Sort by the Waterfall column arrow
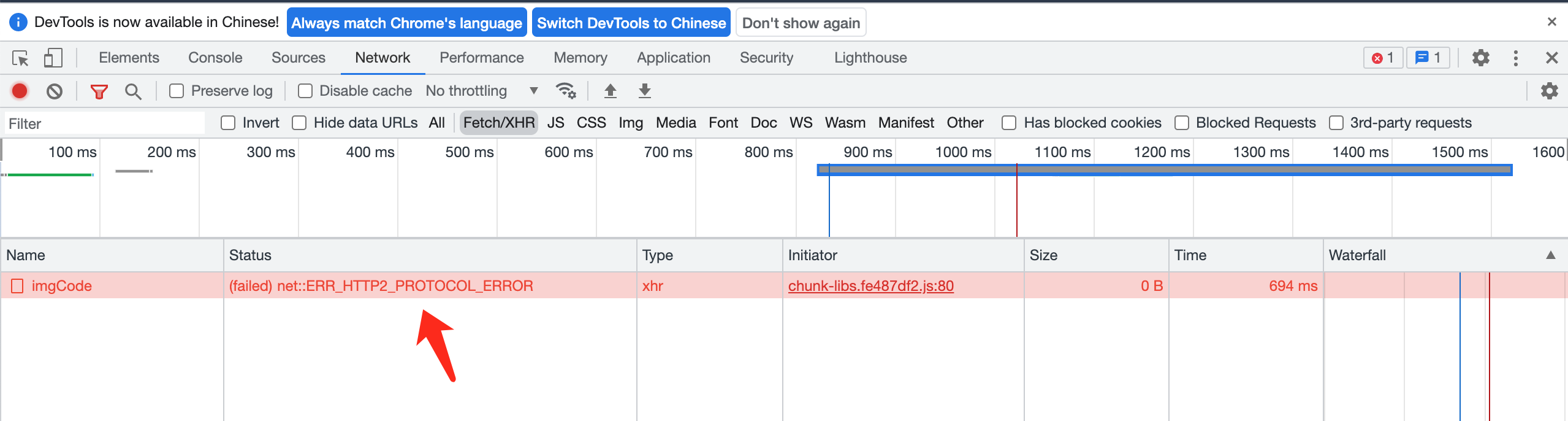Image resolution: width=1568 pixels, height=421 pixels. [1550, 255]
